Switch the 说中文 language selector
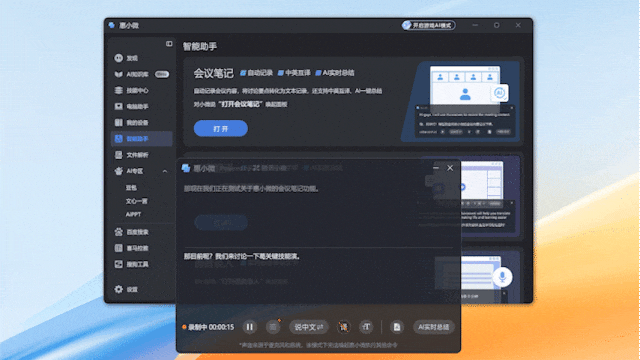The height and width of the screenshot is (360, 640). (x=309, y=327)
